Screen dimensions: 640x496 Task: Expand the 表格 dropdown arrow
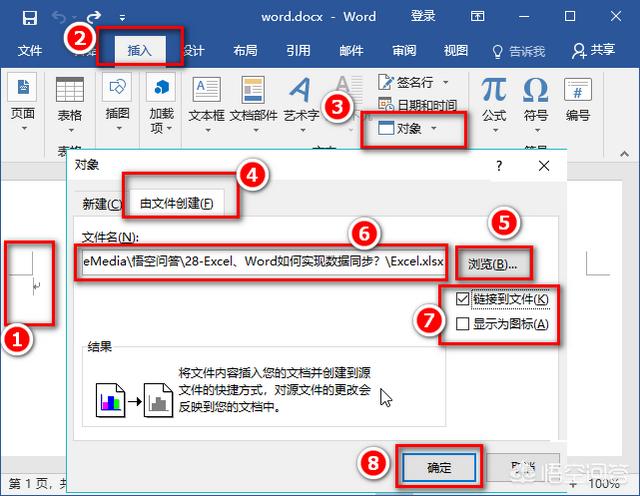tap(71, 130)
